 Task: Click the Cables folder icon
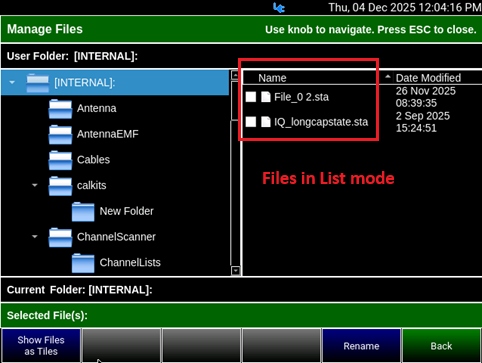point(60,160)
